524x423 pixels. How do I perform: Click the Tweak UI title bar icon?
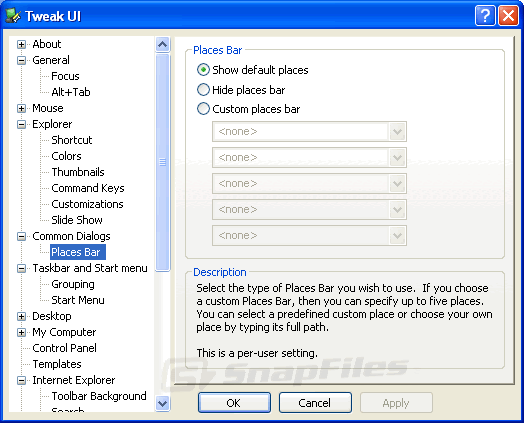pyautogui.click(x=13, y=16)
